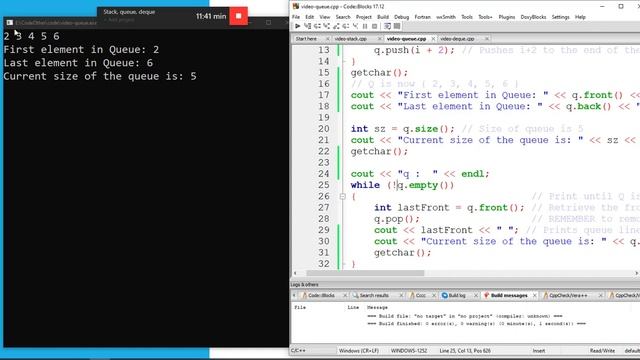Open the Plugins menu
This screenshot has width=640, height=360.
point(507,17)
